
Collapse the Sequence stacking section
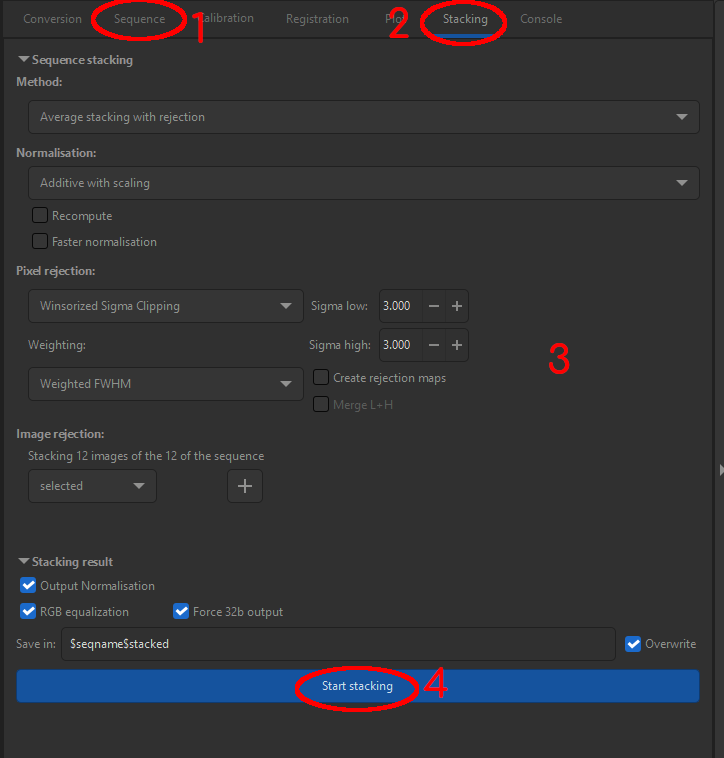[24, 60]
